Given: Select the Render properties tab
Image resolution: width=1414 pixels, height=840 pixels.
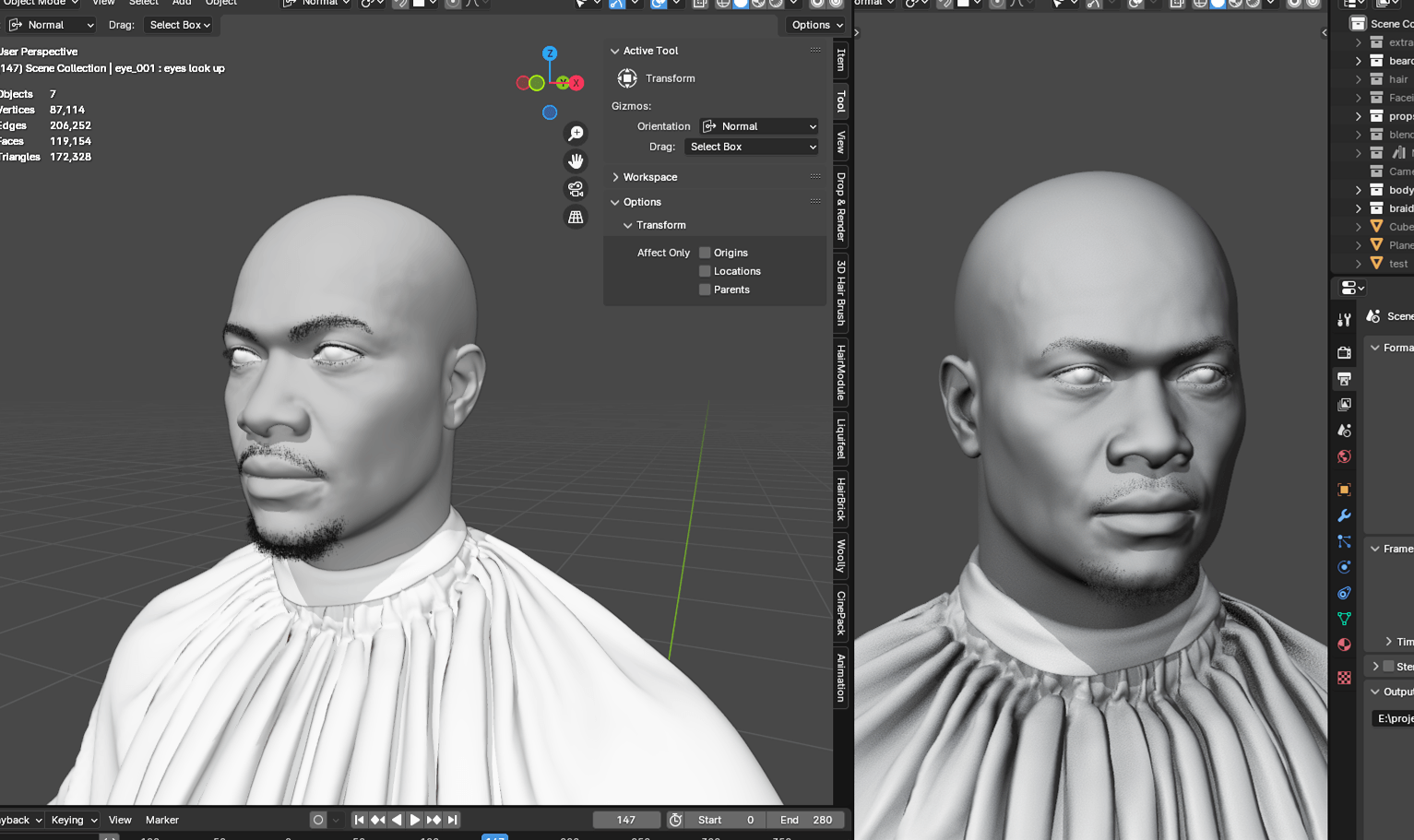Looking at the screenshot, I should click(x=1343, y=352).
